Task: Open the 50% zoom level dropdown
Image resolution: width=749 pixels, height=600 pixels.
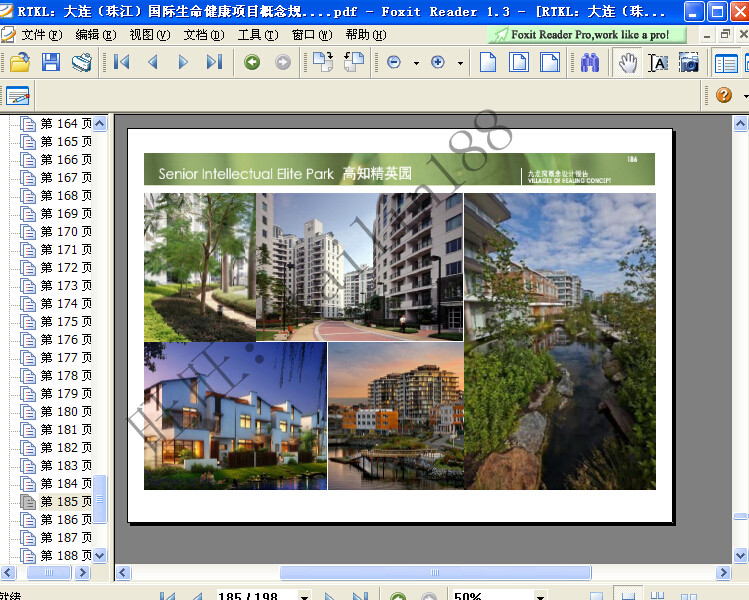Action: pyautogui.click(x=540, y=596)
